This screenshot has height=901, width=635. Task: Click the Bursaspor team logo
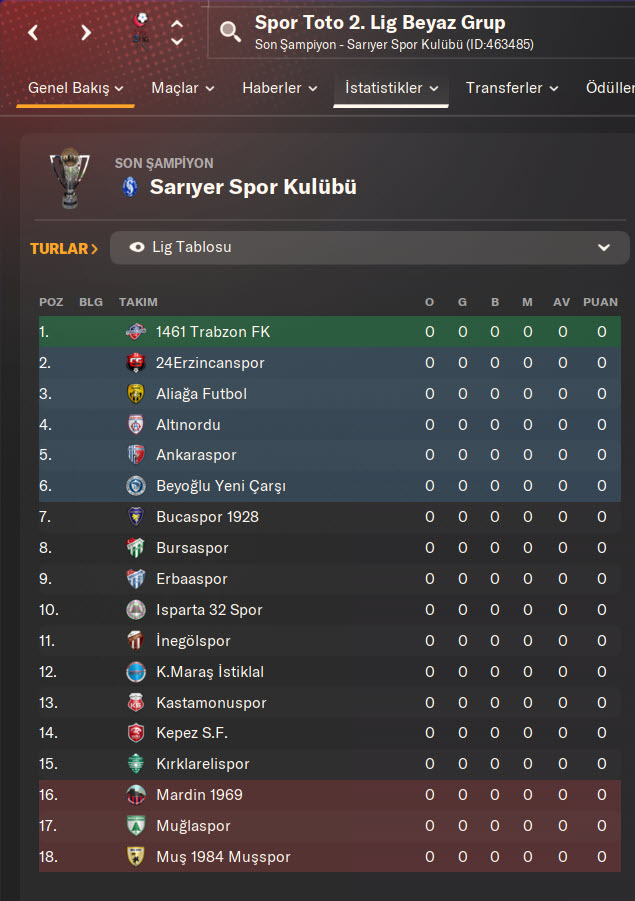(136, 549)
